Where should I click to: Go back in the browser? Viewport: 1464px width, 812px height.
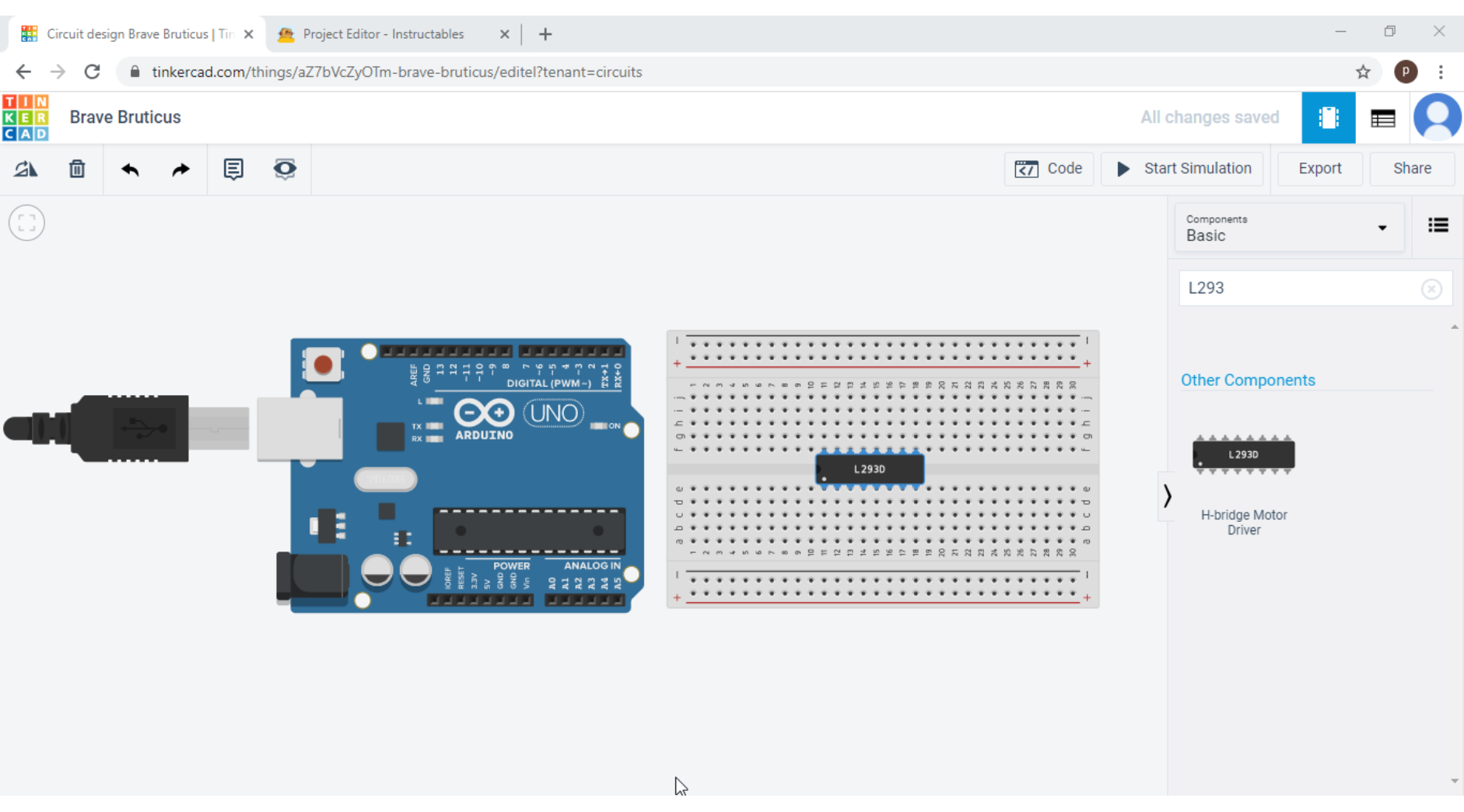click(x=23, y=72)
